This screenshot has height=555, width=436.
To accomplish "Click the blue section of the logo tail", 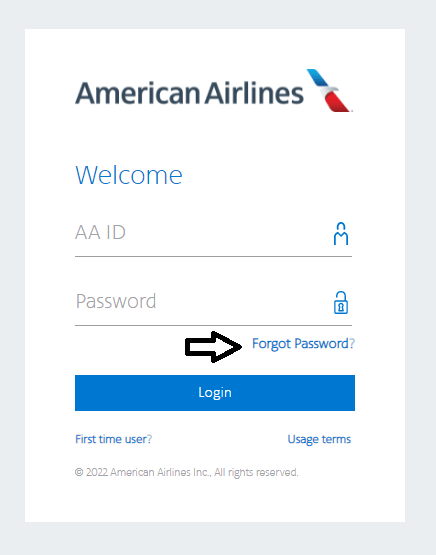I will tap(317, 77).
